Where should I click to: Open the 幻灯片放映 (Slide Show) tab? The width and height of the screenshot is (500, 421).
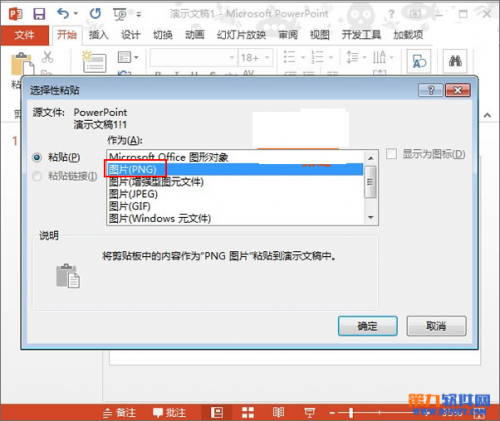pos(241,35)
